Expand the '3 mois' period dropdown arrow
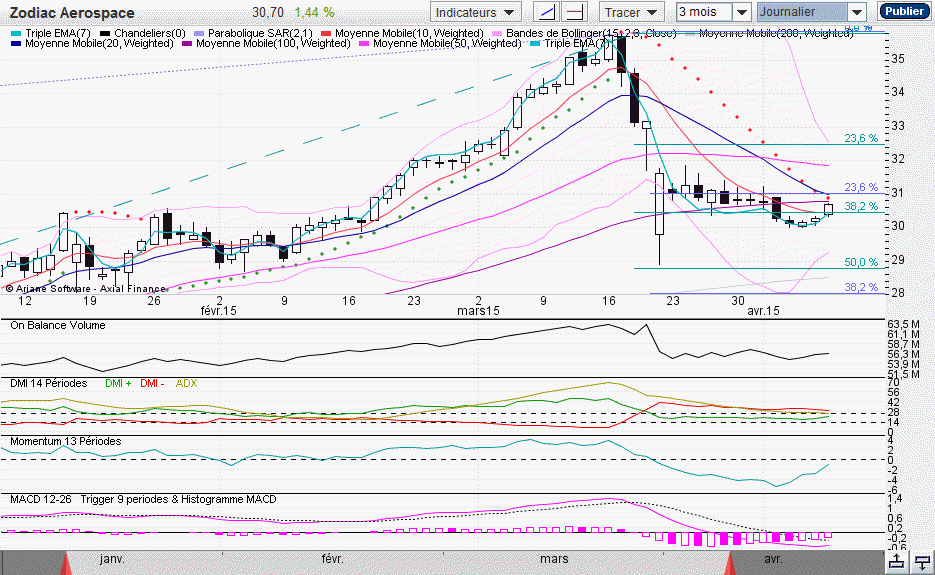 tap(741, 12)
